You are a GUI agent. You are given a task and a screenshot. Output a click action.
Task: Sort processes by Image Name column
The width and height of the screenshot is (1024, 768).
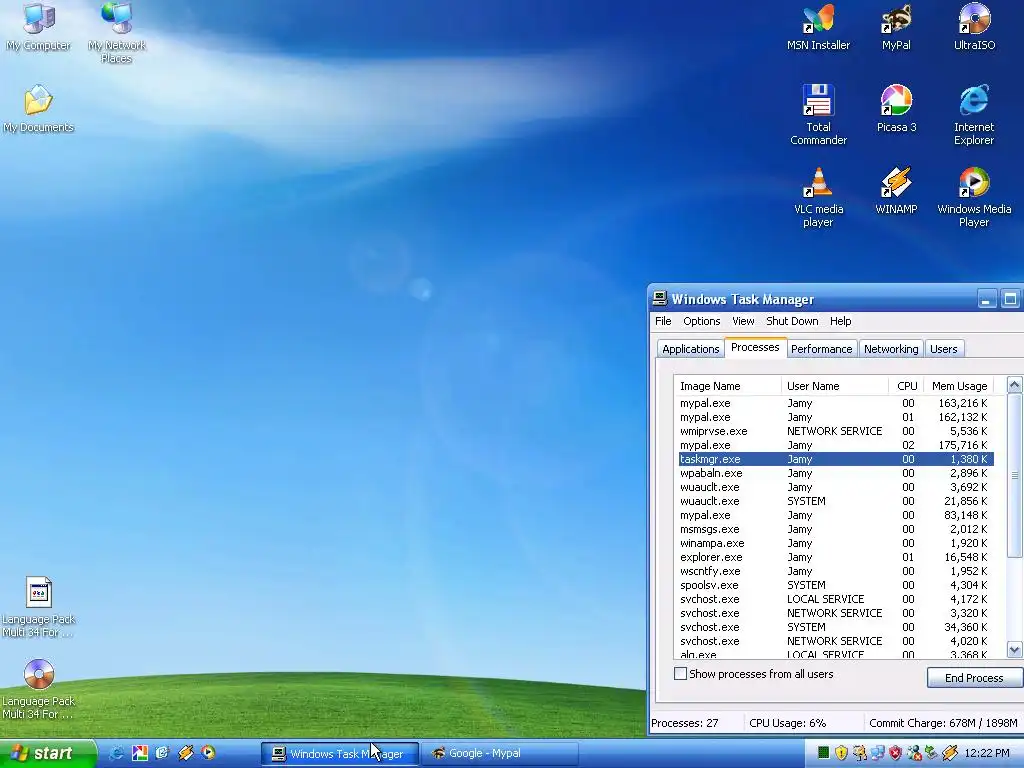(x=728, y=386)
